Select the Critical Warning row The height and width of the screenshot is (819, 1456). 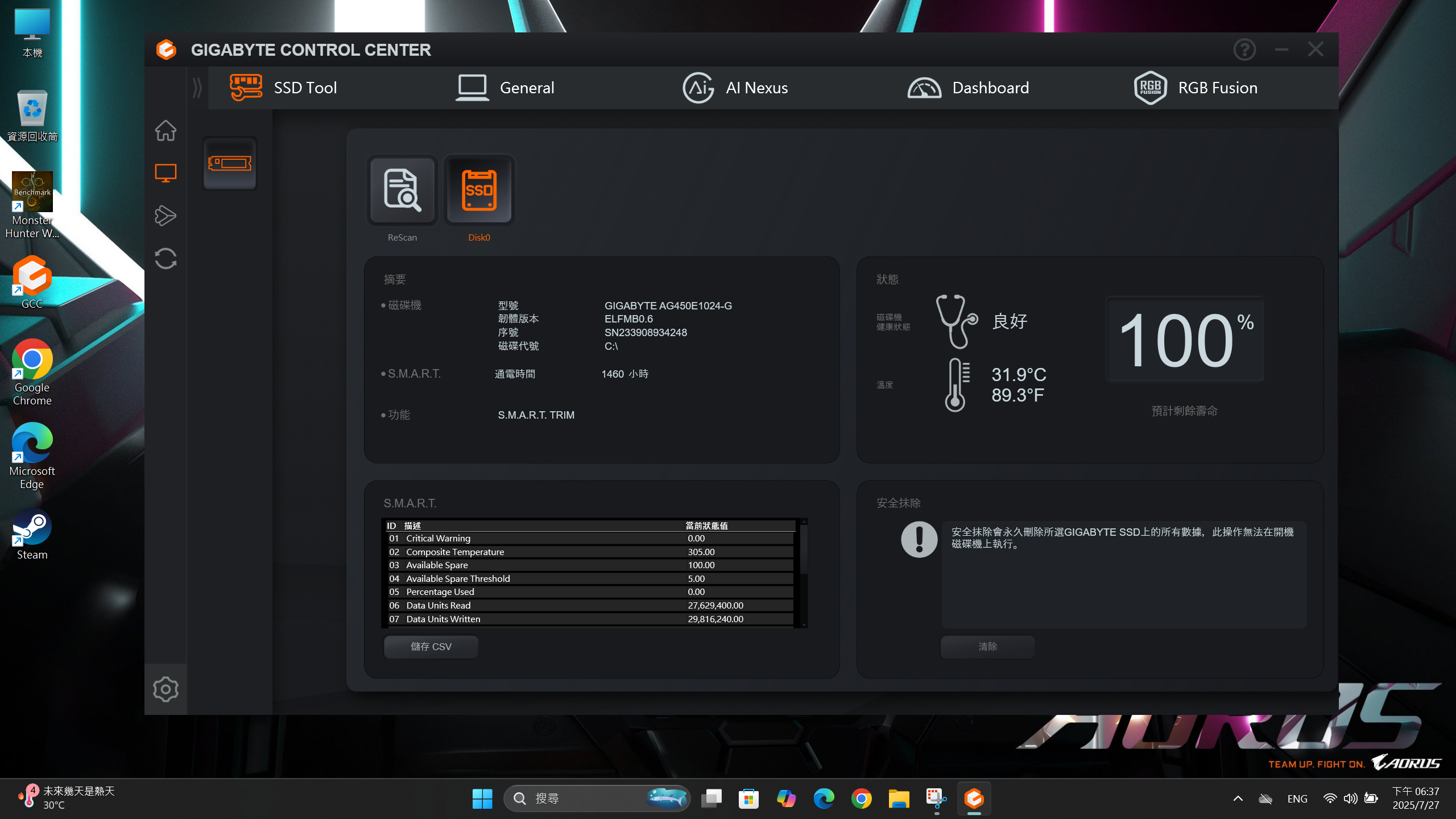click(590, 538)
